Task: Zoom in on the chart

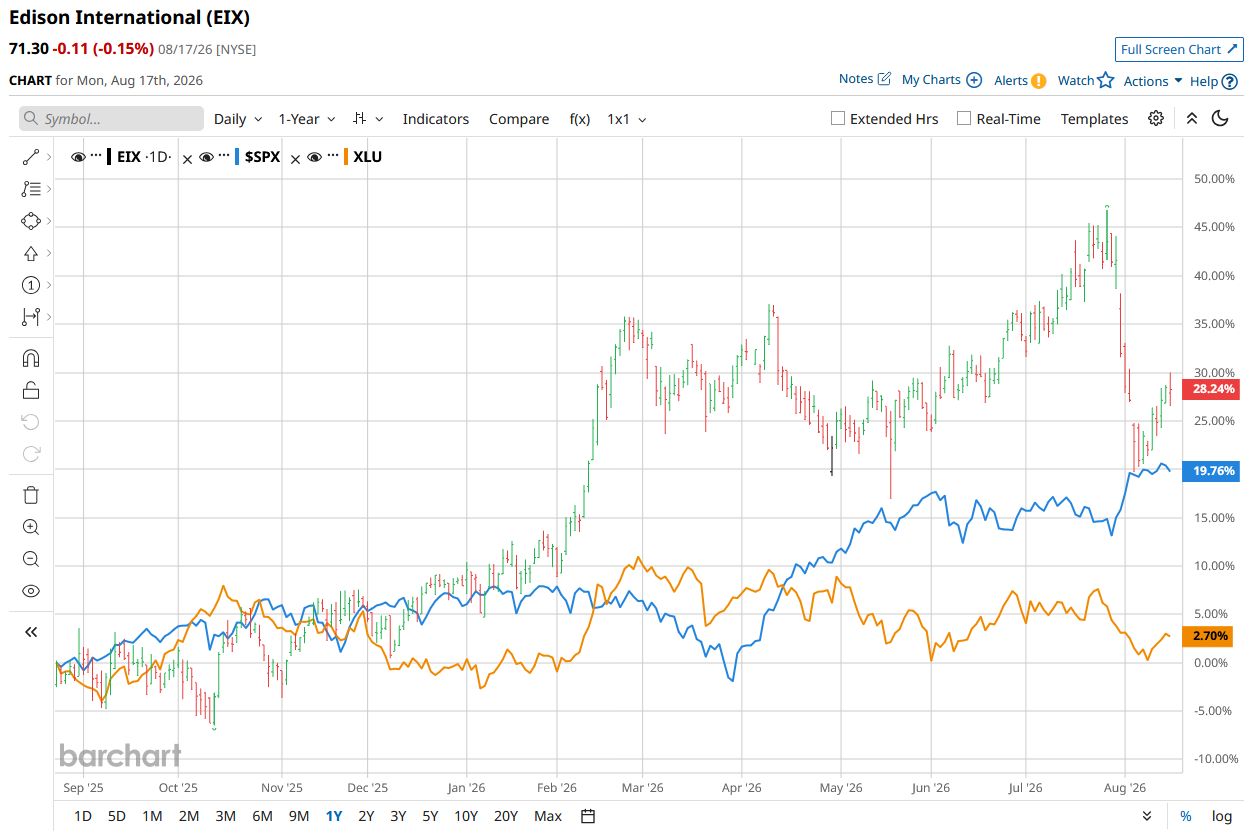Action: pyautogui.click(x=30, y=527)
